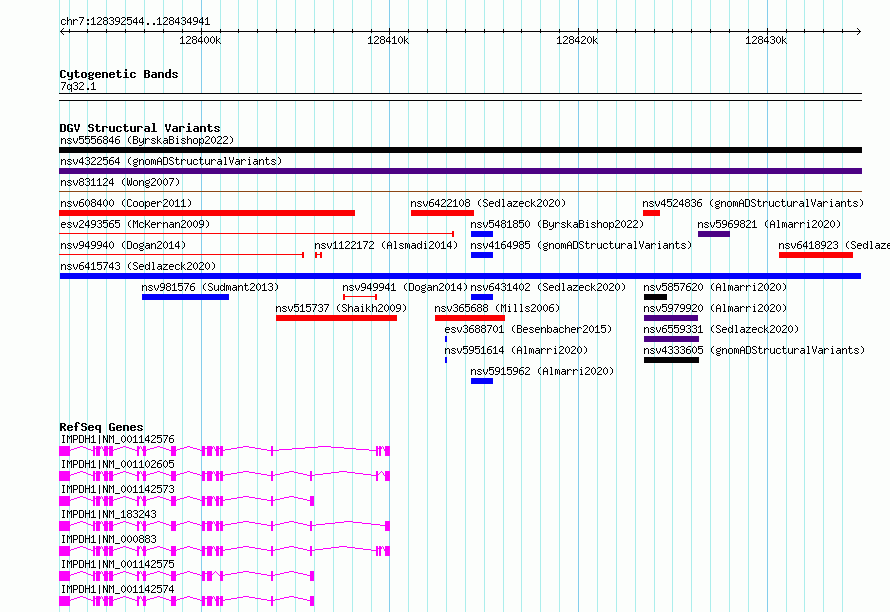Open nsv831124 (Wong2007) variant label

120,182
